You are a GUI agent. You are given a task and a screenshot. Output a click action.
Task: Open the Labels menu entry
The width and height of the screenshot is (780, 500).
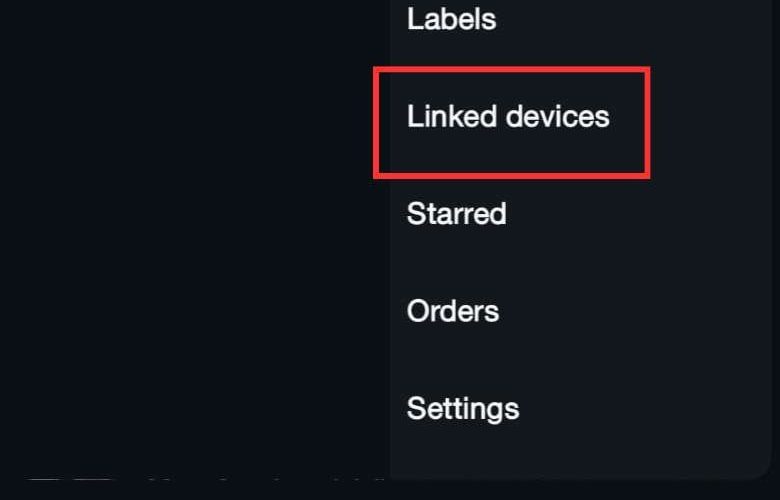point(451,19)
